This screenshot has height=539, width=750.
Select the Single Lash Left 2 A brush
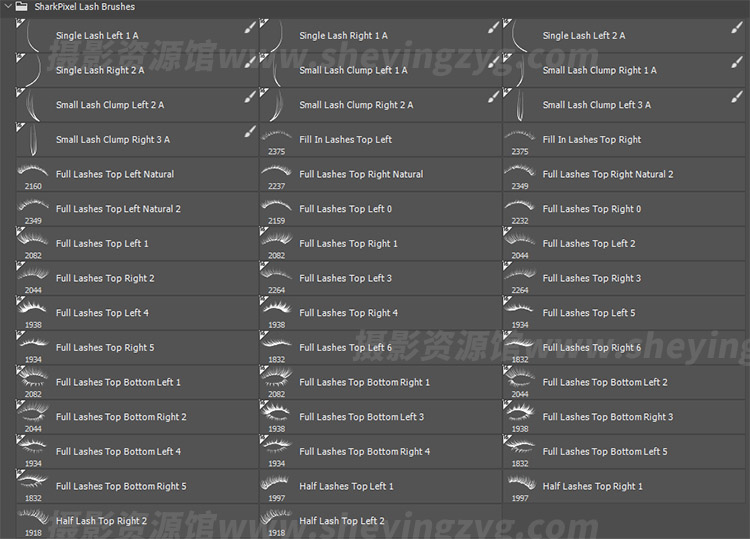click(x=583, y=36)
